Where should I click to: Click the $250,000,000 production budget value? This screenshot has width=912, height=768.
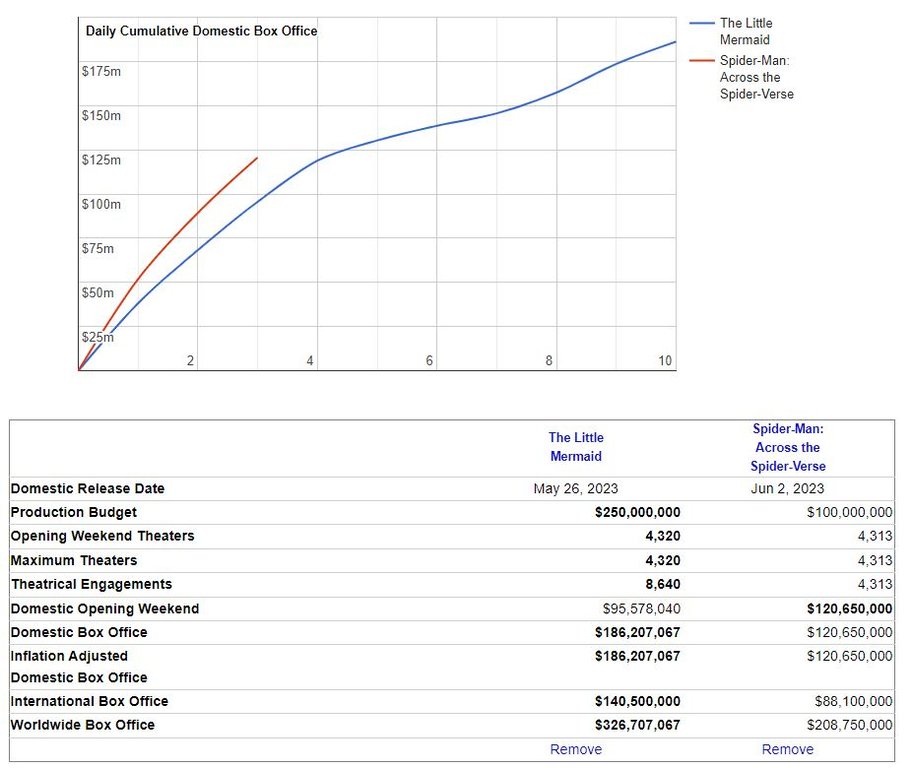[x=637, y=512]
